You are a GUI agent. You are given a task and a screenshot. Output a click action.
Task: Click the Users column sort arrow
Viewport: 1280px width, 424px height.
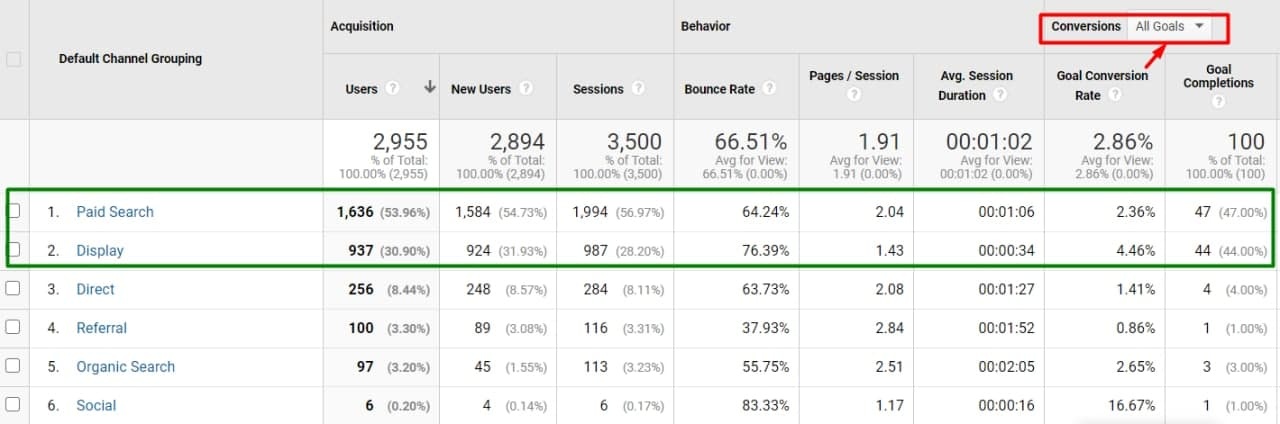click(430, 88)
